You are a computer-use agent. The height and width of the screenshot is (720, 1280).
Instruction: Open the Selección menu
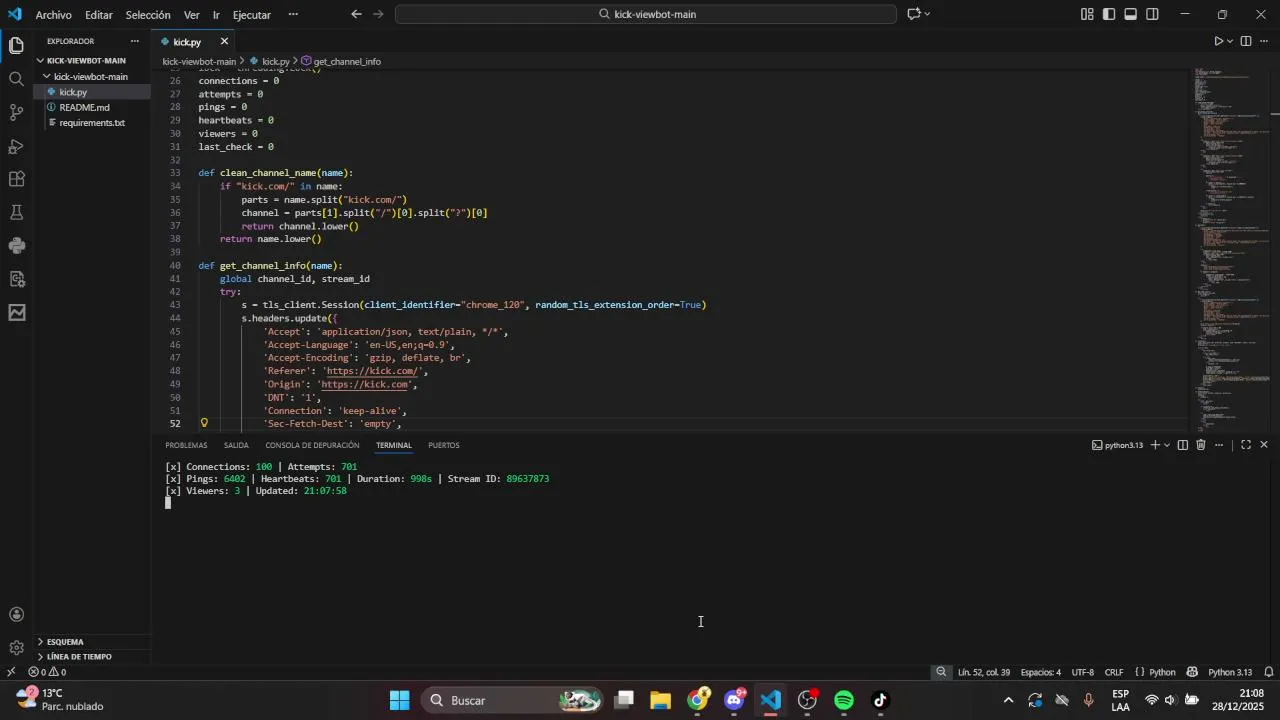coord(148,15)
